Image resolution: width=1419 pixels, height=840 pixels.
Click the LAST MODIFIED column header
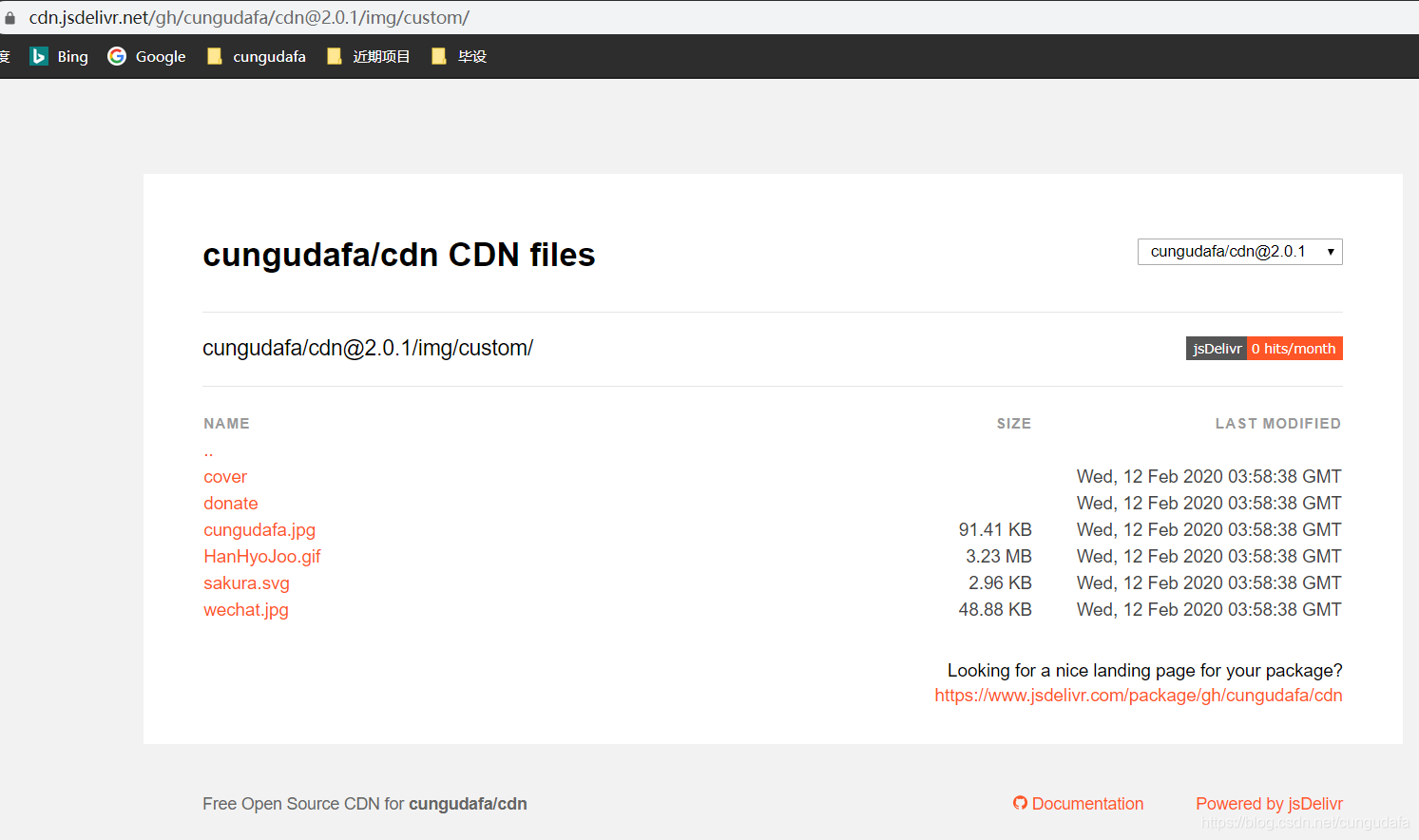click(x=1278, y=424)
